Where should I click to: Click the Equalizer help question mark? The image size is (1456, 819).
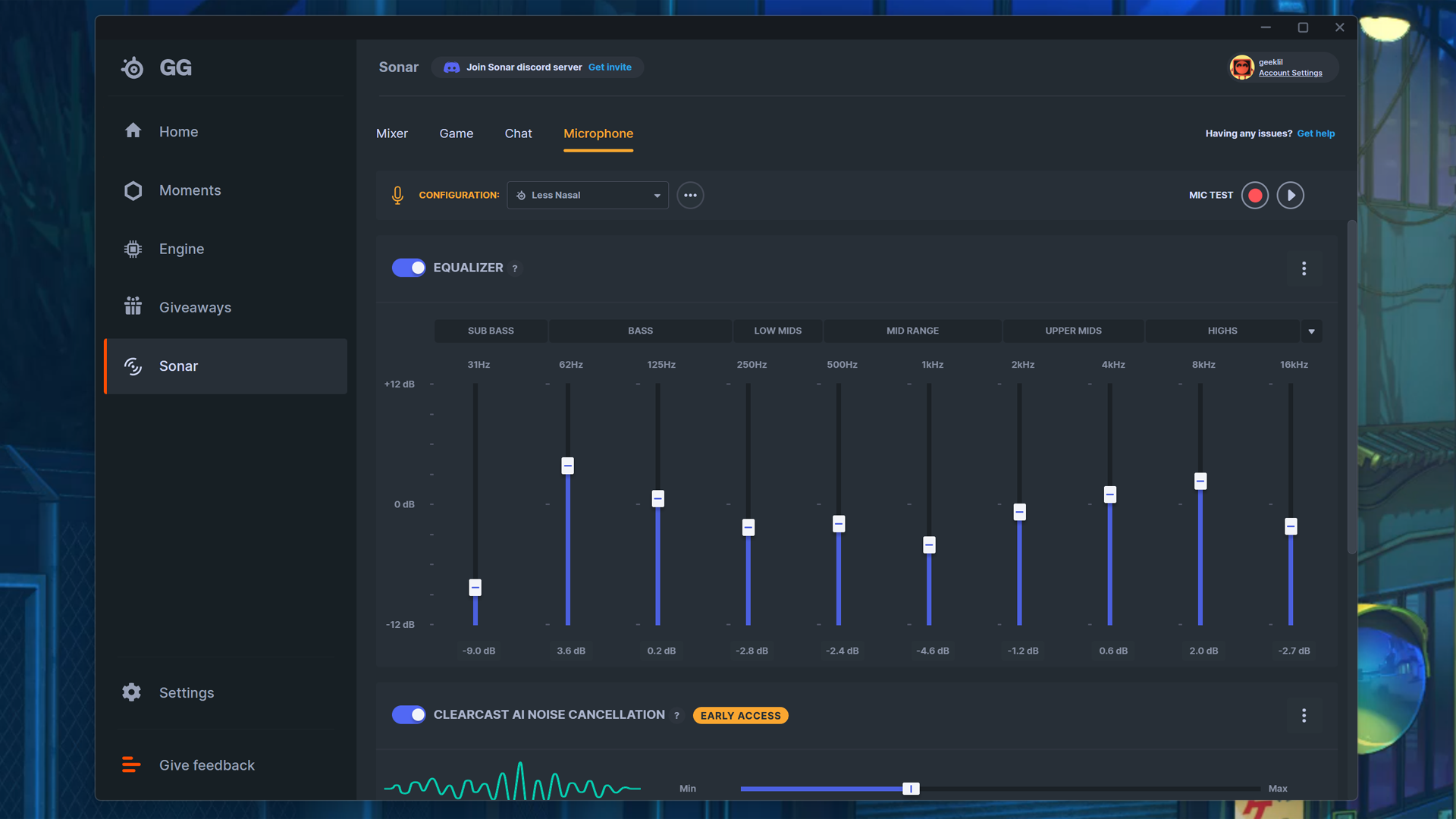click(515, 268)
